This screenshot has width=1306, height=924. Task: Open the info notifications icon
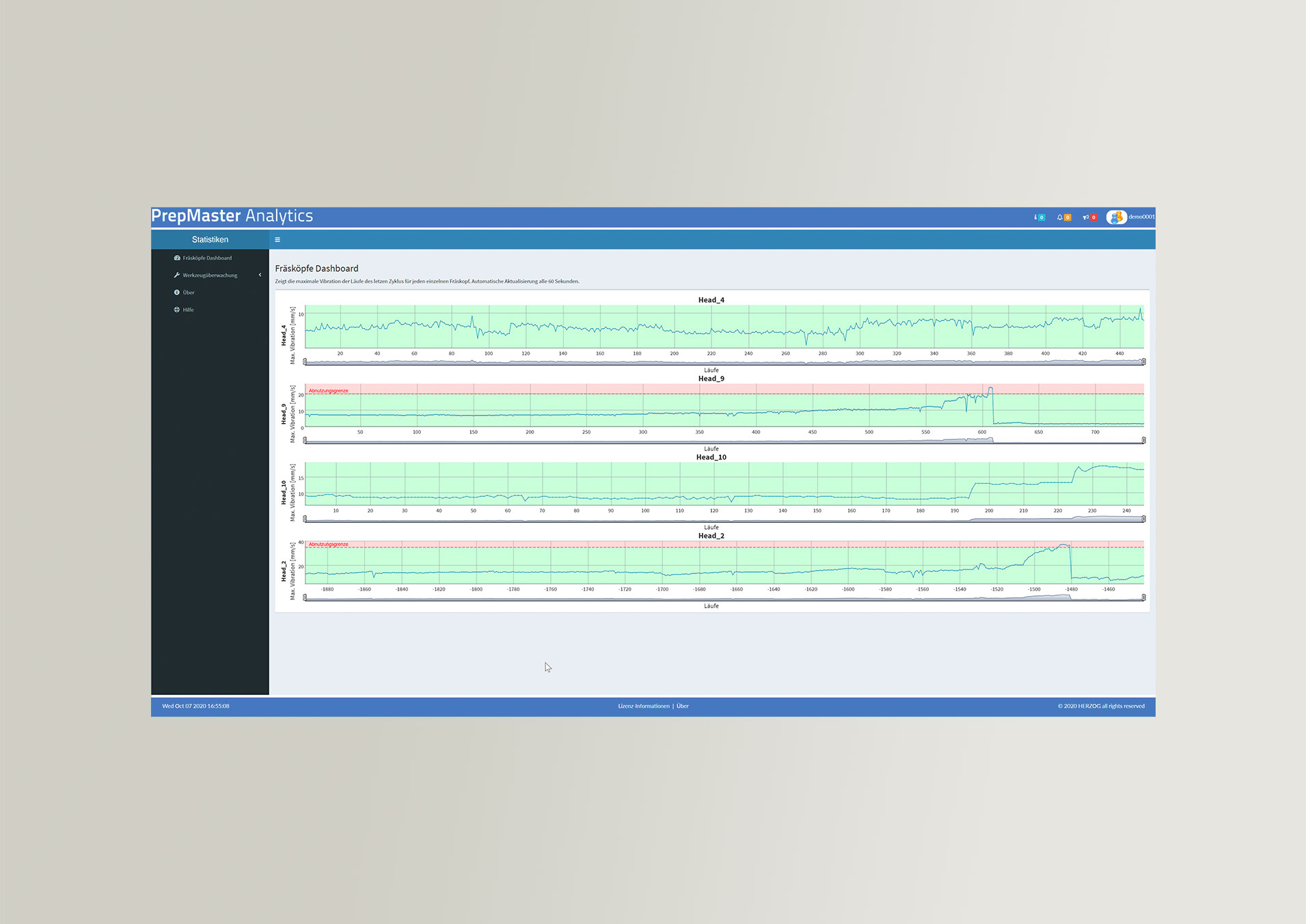1039,217
